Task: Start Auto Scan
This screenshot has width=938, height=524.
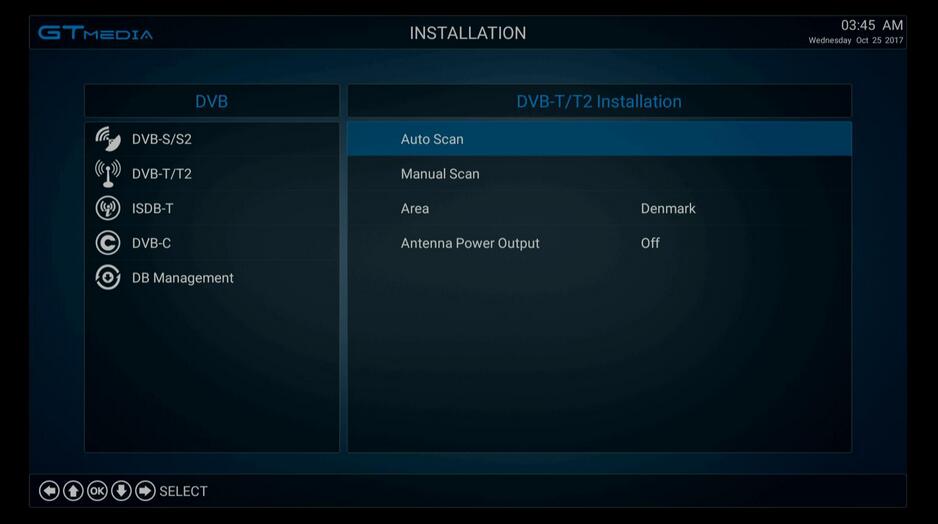Action: point(599,139)
